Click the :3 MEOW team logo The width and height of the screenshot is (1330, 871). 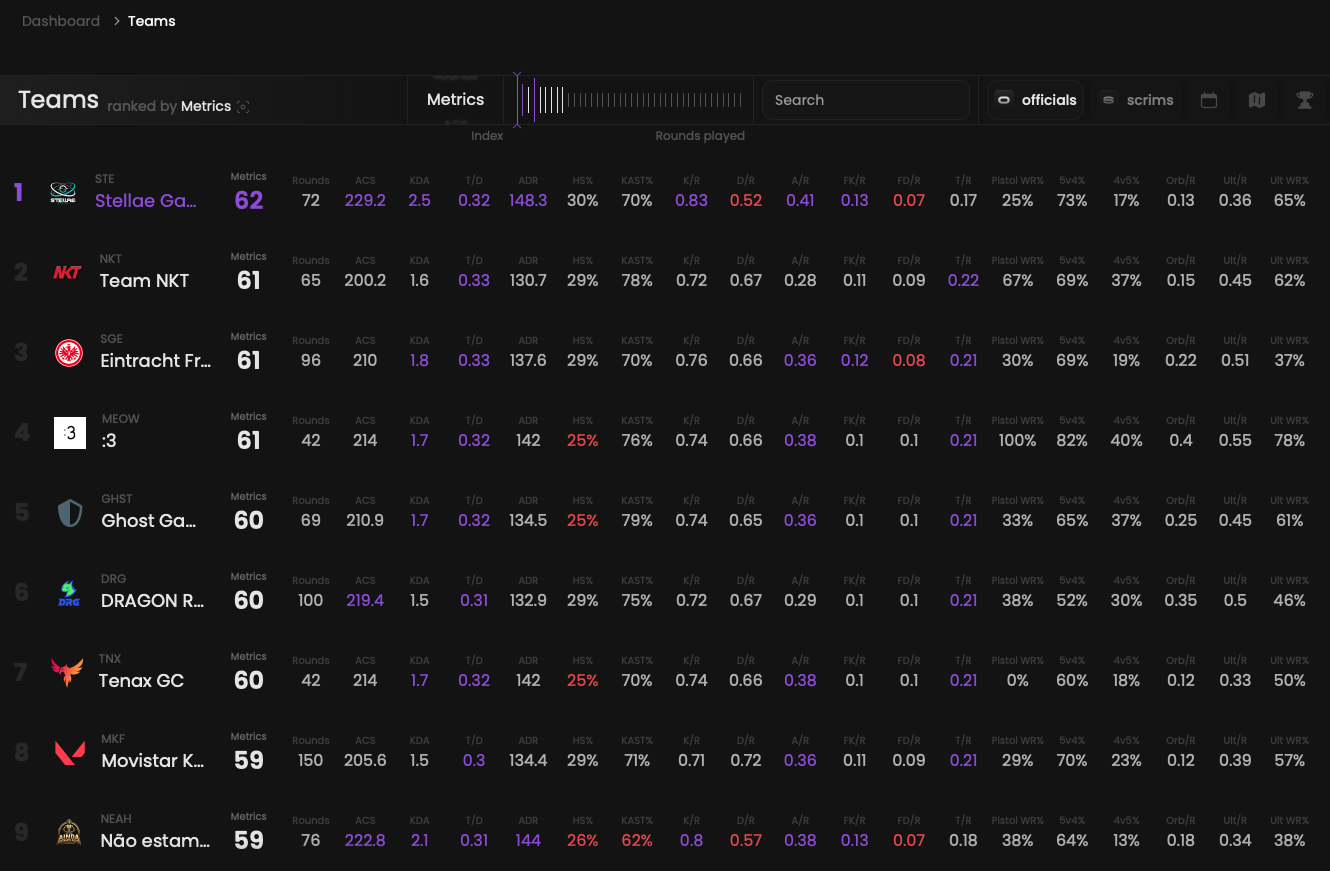tap(70, 433)
